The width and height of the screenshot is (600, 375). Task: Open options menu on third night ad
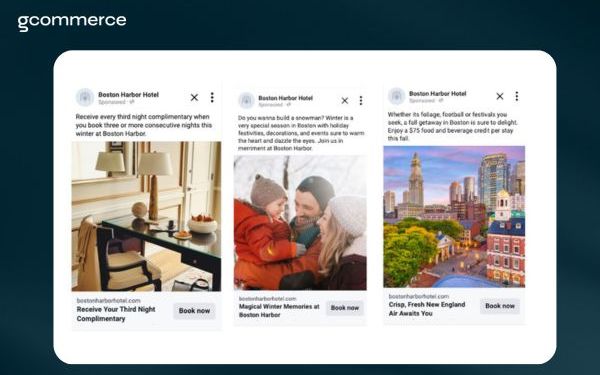click(212, 98)
